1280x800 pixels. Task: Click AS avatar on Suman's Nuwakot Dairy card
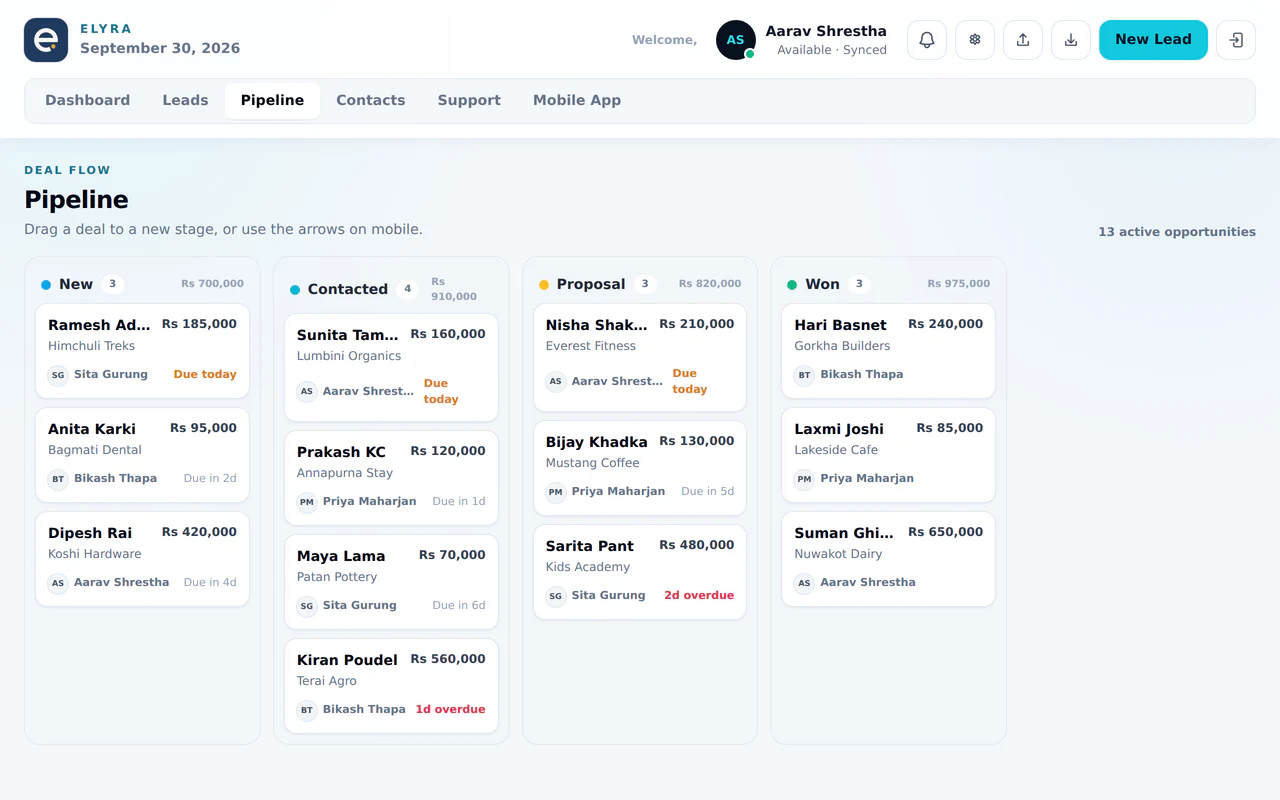coord(804,583)
